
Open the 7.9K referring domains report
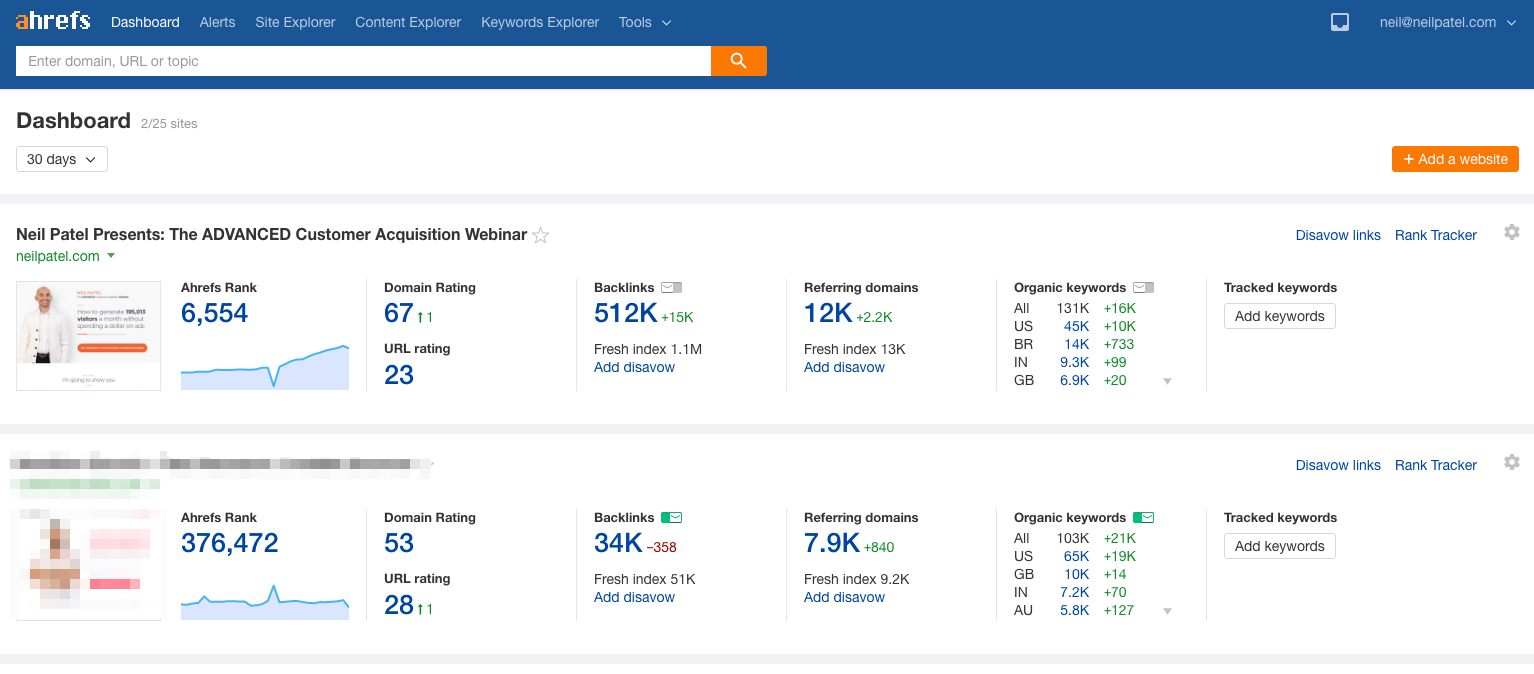(832, 543)
